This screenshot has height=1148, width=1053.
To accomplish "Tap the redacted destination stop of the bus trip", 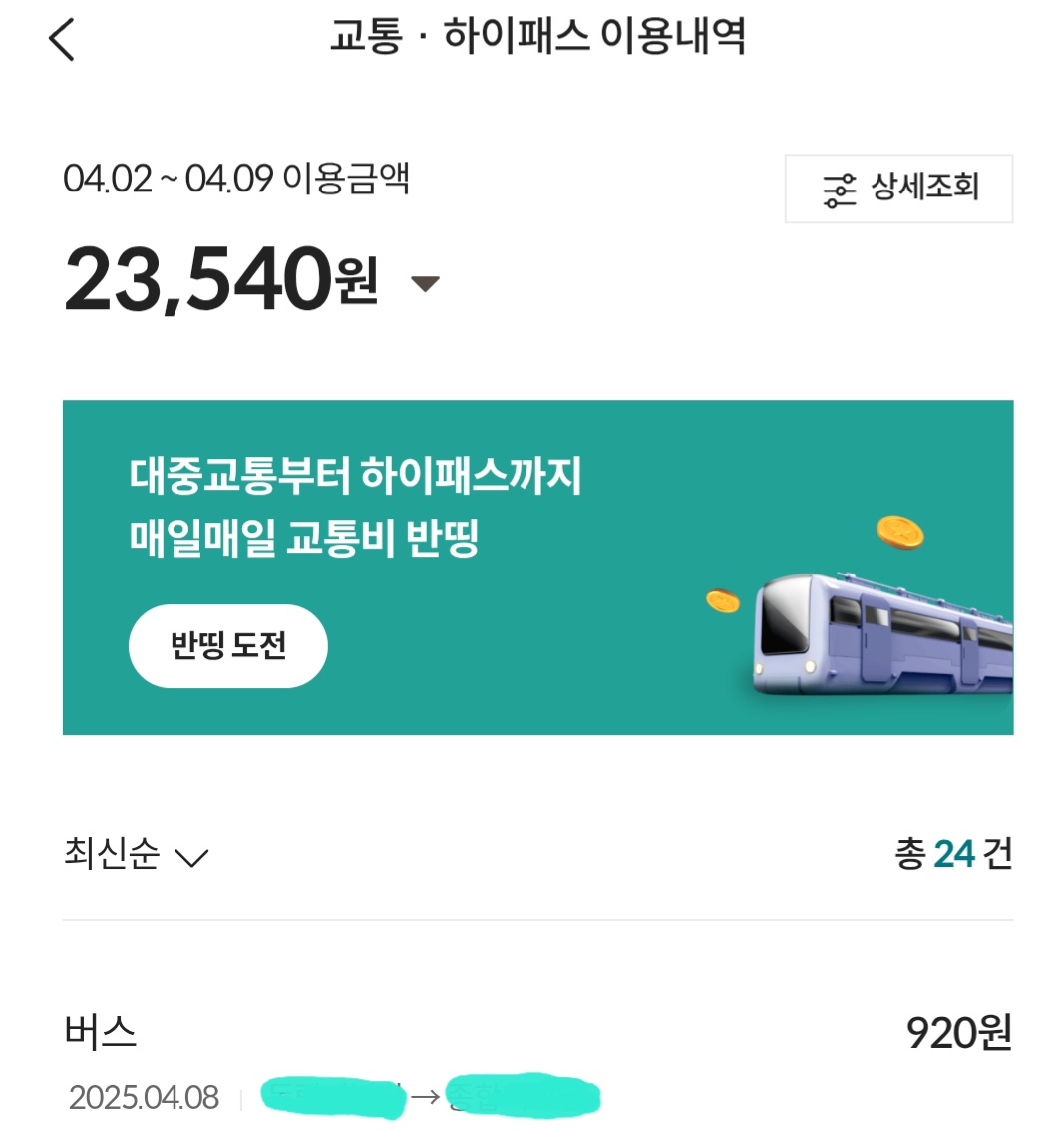I will [x=523, y=1096].
